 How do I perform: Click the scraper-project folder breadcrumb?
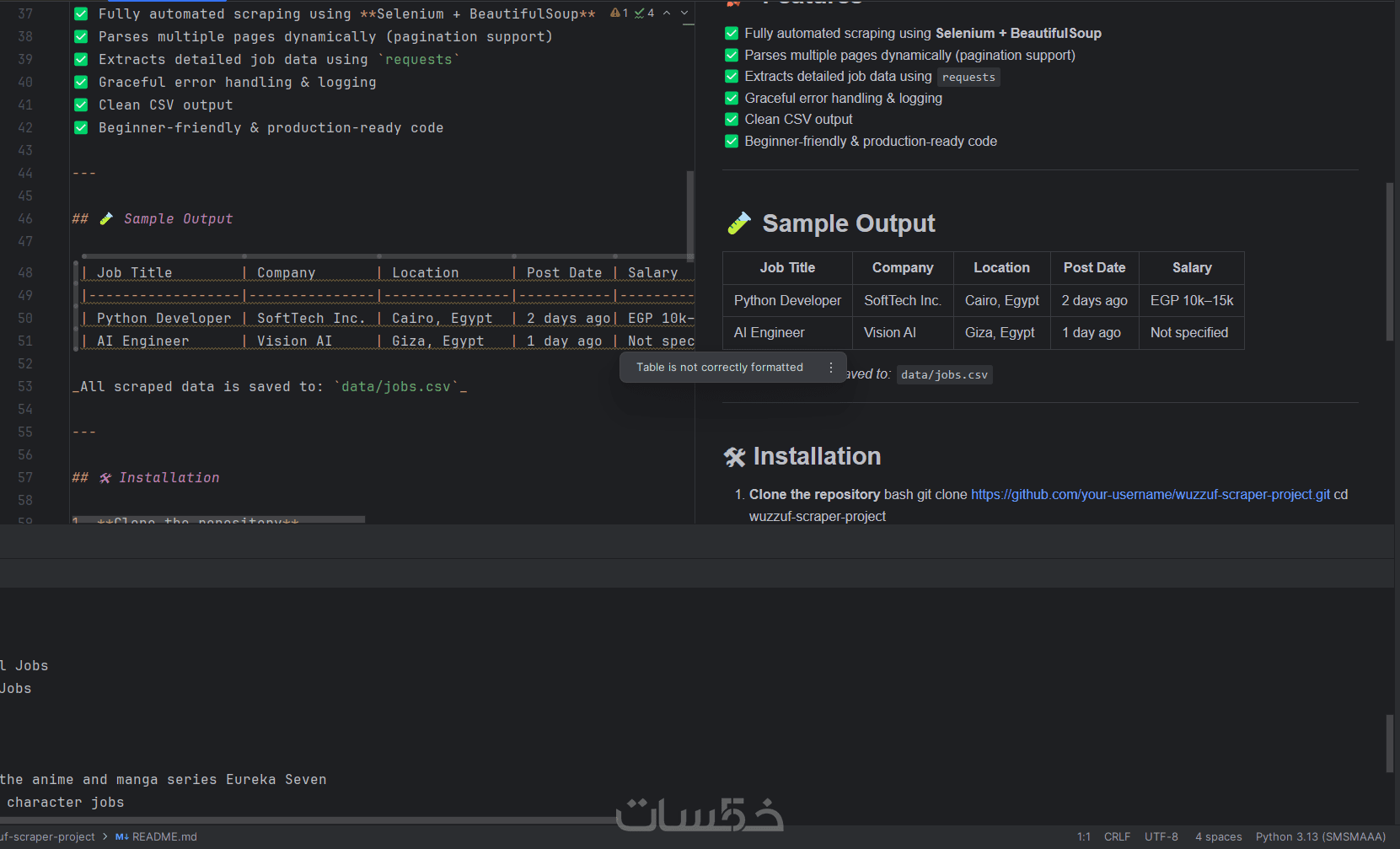click(x=47, y=837)
